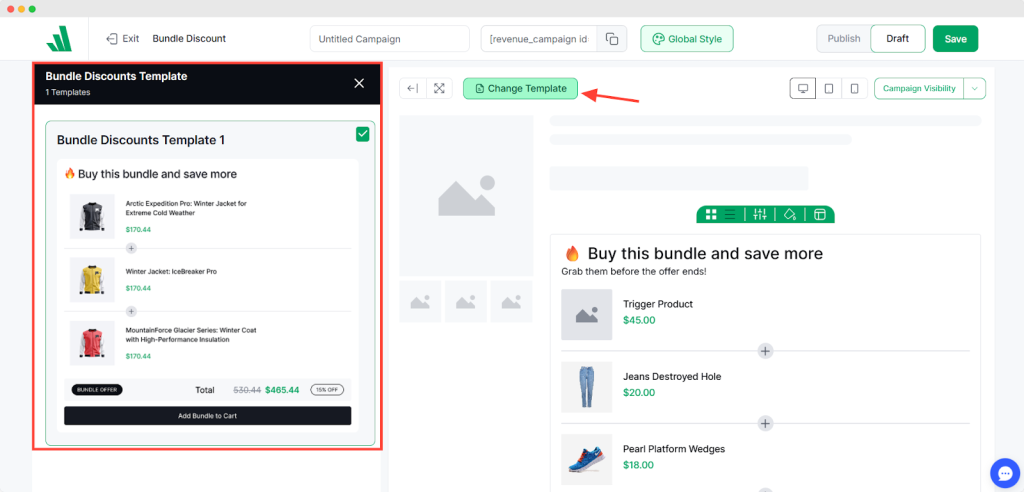Open settings sliders icon in green toolbar
This screenshot has width=1024, height=492.
(x=760, y=214)
